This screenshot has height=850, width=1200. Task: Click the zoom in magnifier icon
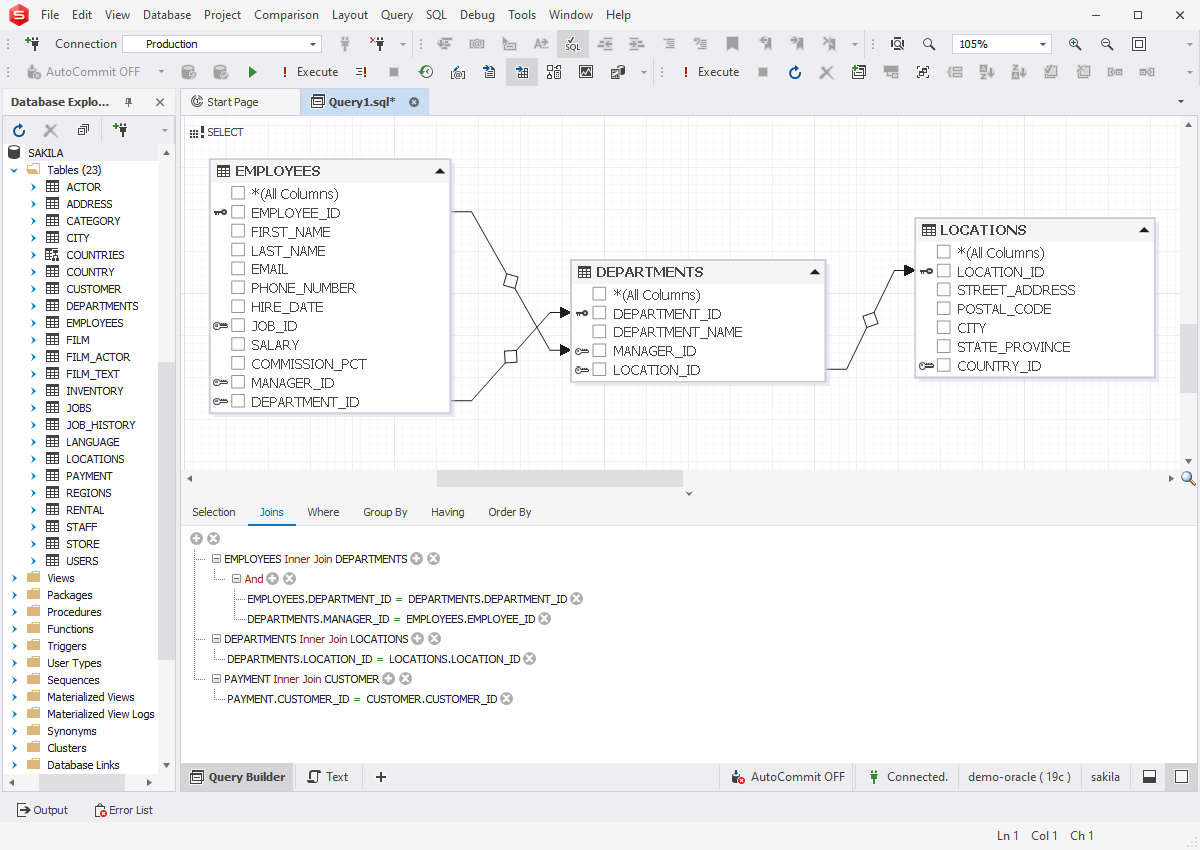[1075, 44]
